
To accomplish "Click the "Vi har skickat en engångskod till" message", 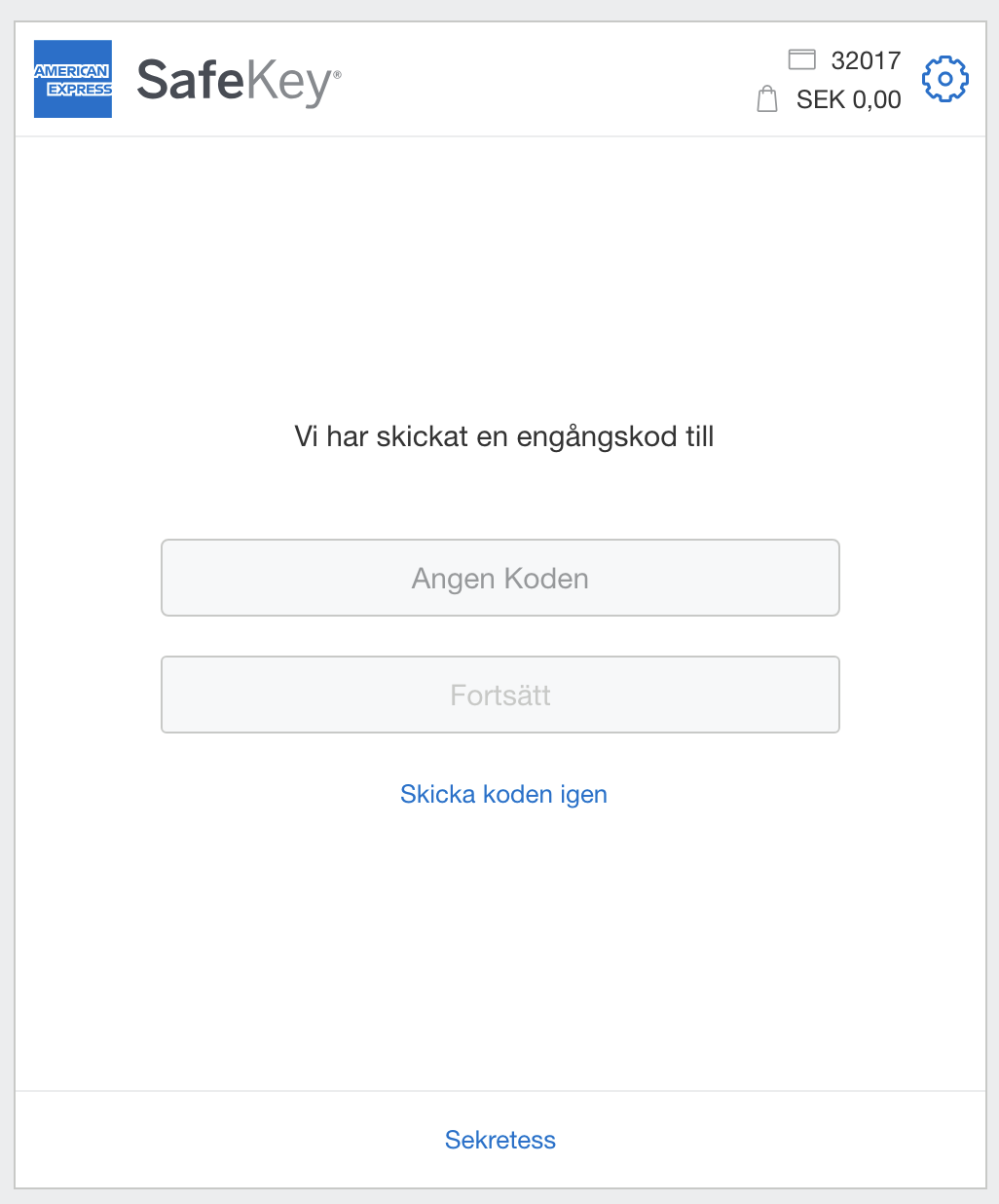I will 503,436.
